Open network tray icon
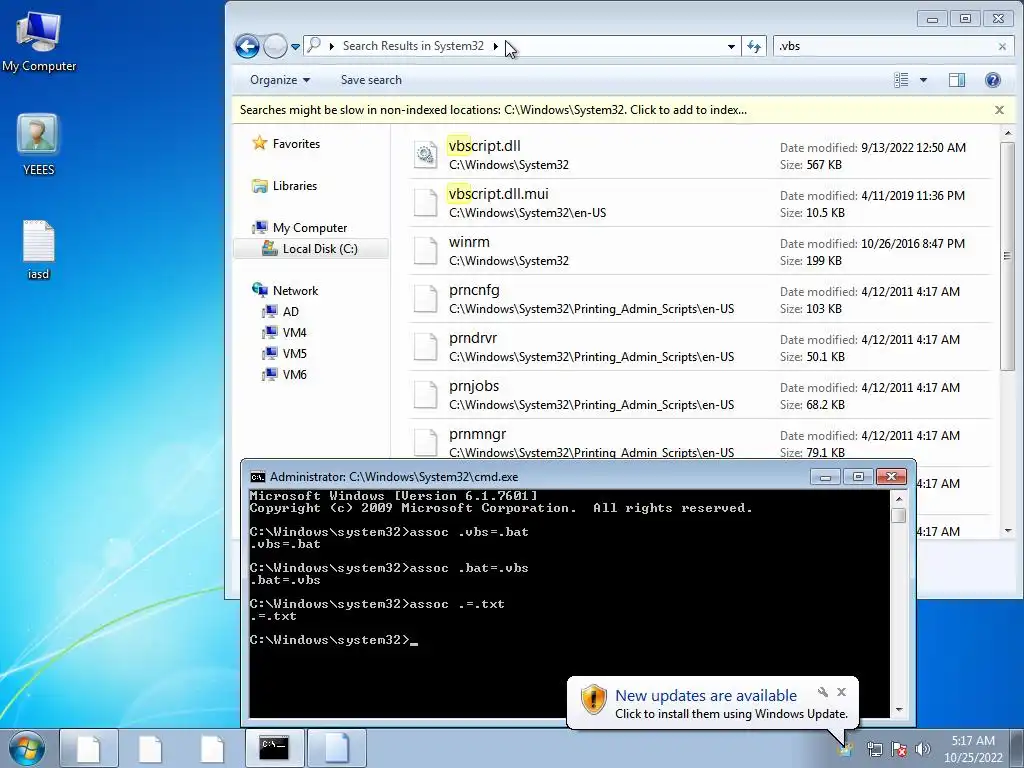1024x768 pixels. click(x=874, y=750)
